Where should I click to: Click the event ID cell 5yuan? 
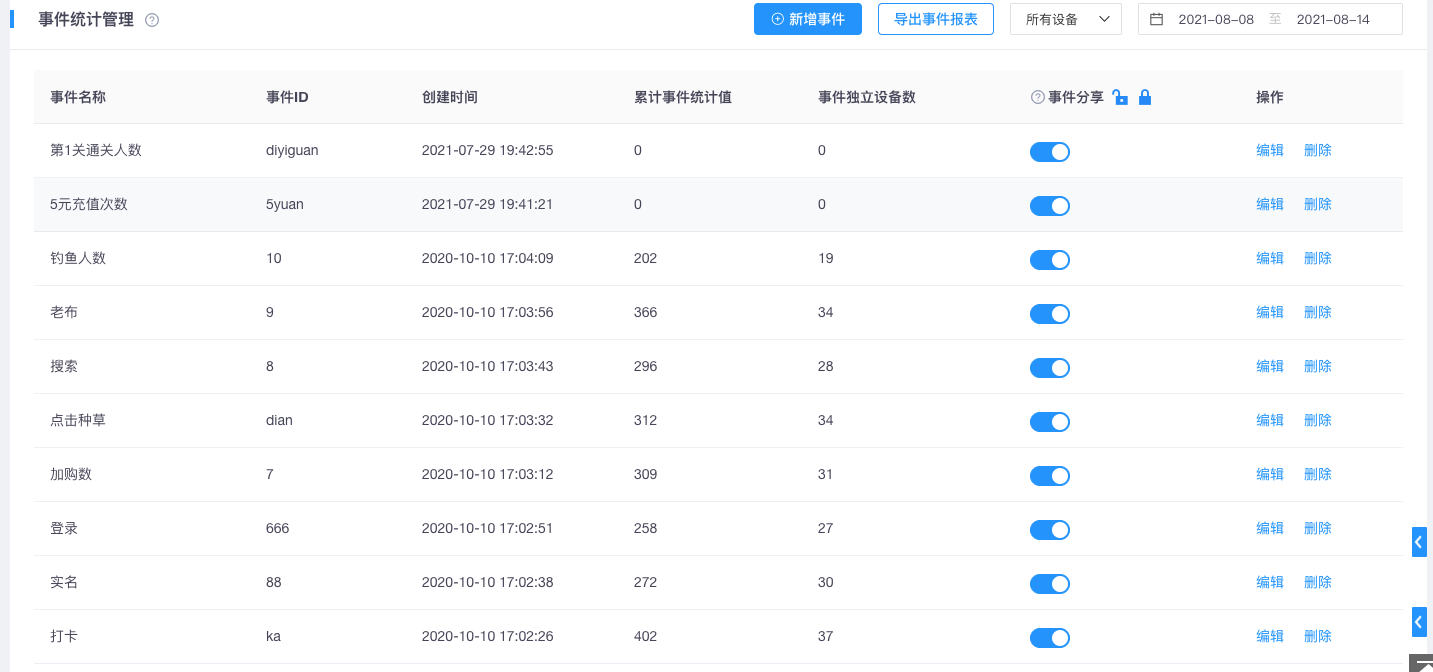tap(285, 204)
